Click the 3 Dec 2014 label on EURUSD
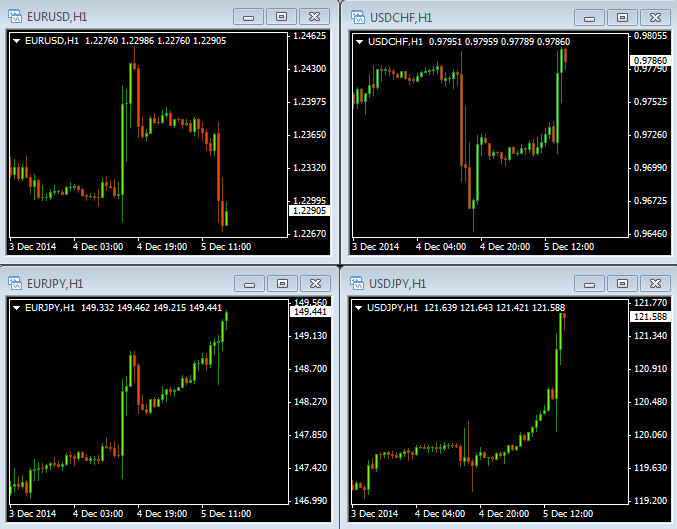The image size is (677, 529). tap(32, 247)
